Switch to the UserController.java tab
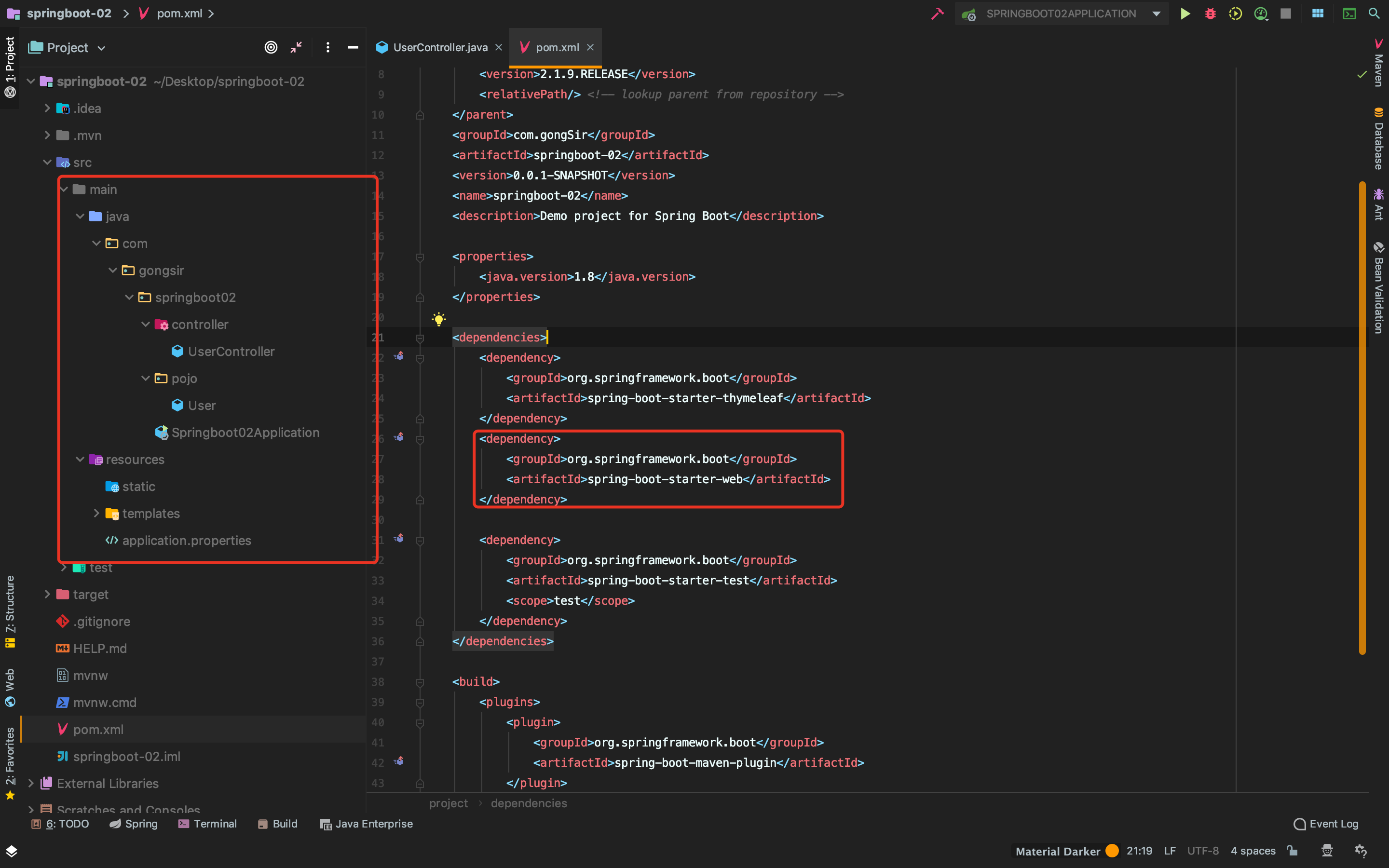 coord(439,48)
